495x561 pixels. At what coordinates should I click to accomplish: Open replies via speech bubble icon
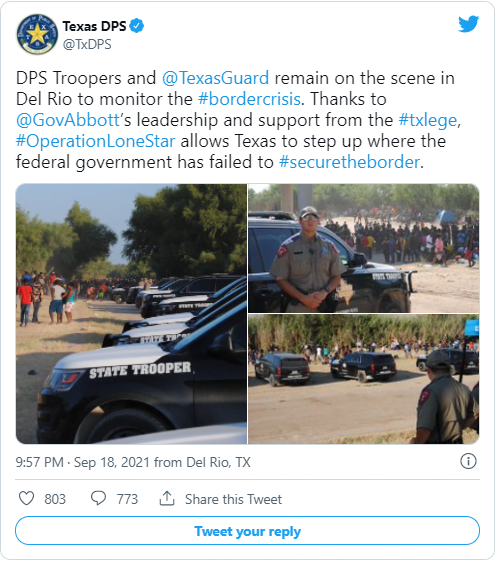(x=98, y=498)
